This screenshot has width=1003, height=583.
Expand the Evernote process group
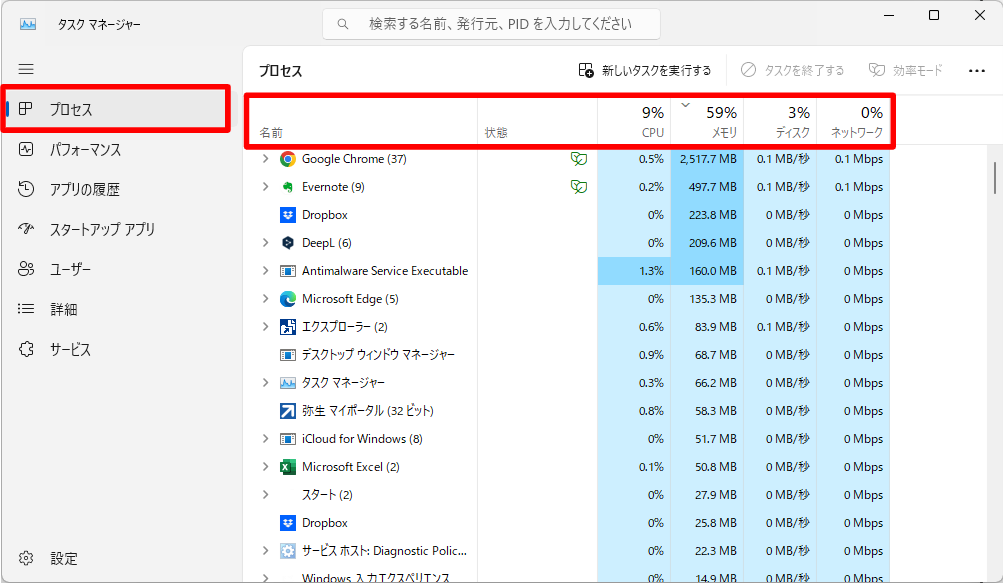pyautogui.click(x=265, y=187)
